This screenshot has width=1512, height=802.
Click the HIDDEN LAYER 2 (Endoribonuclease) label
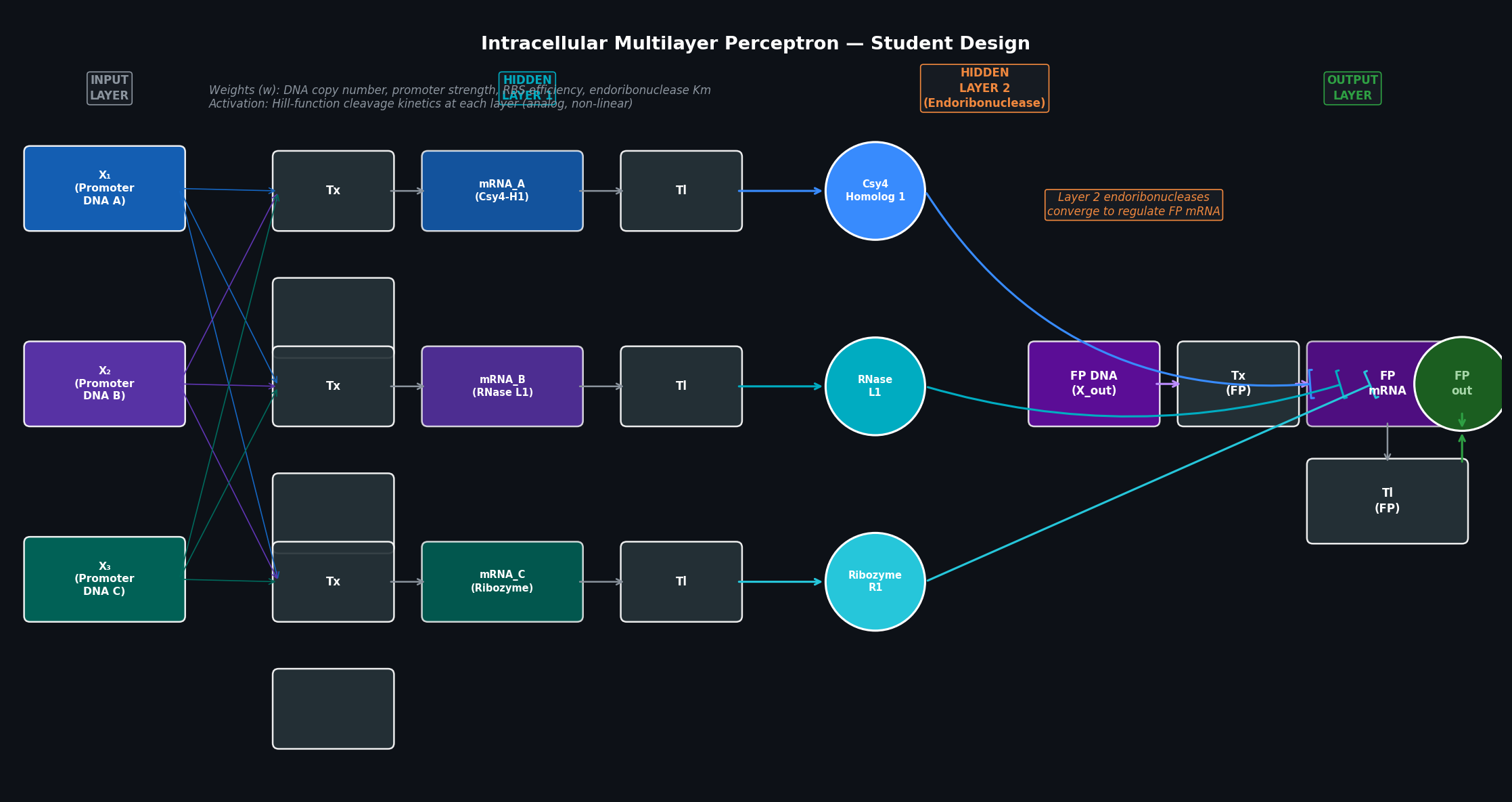pos(984,88)
